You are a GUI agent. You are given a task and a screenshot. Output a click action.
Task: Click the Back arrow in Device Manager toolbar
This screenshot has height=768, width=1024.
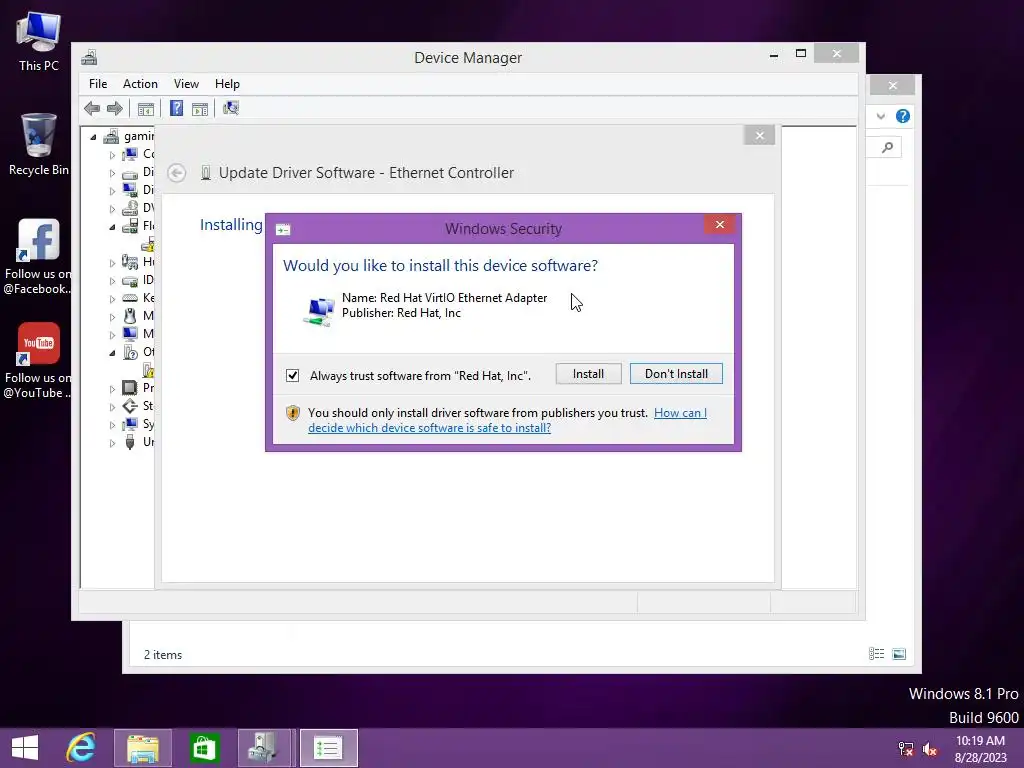tap(92, 108)
